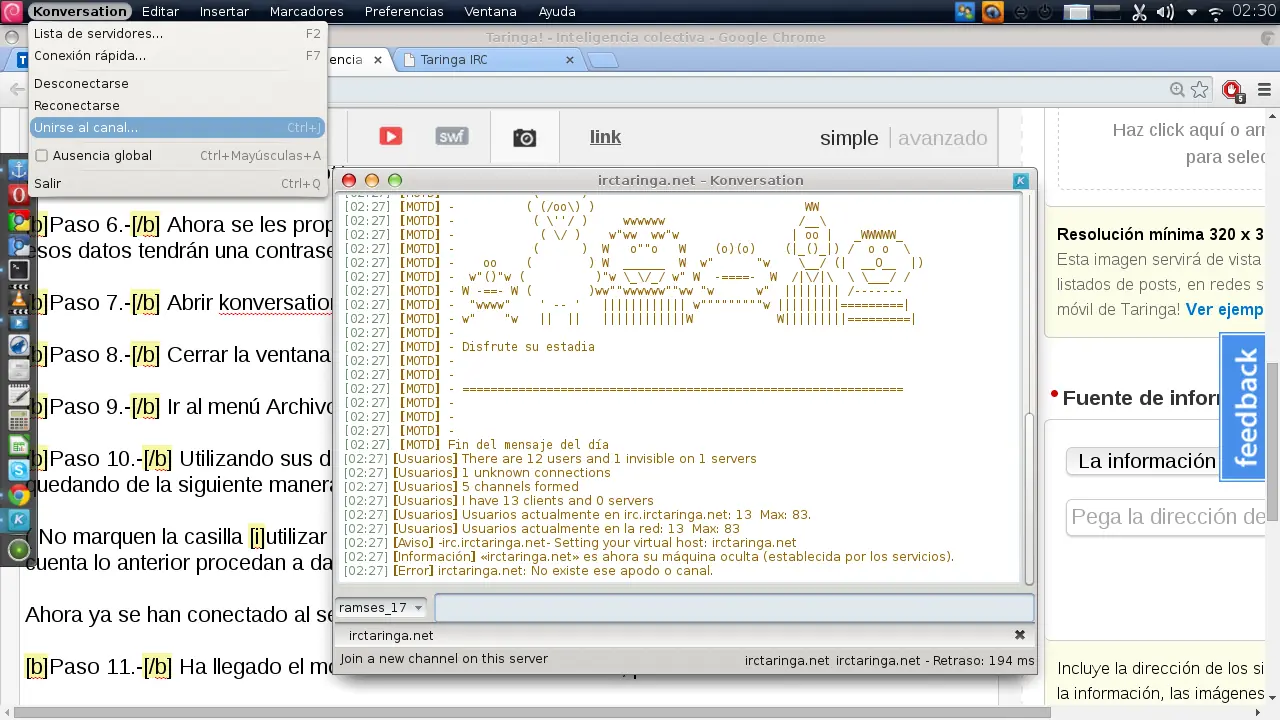Screen dimensions: 1280x720
Task: Insert a YouTube video using the red play icon
Action: [390, 137]
